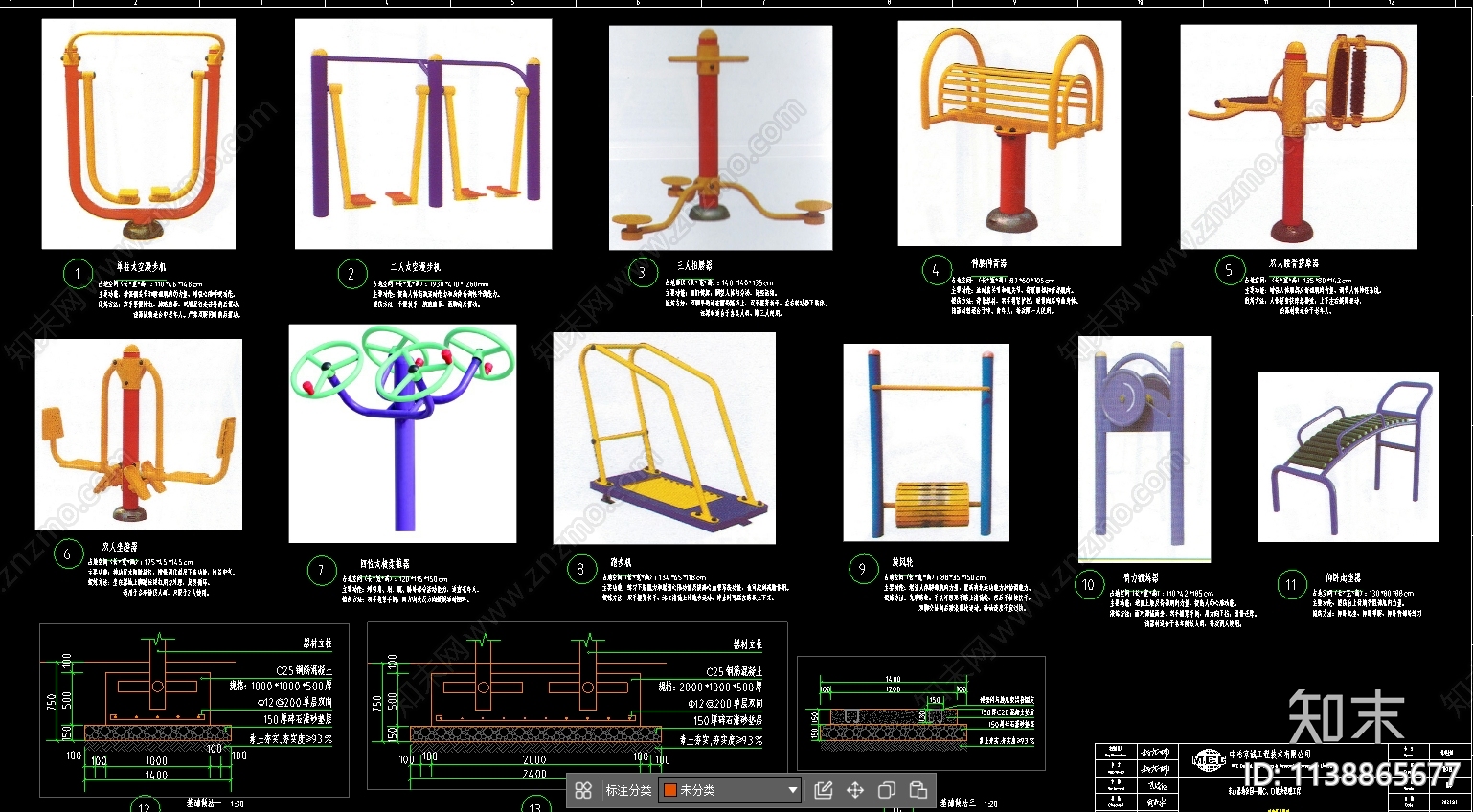
Task: Click the 标注分类 label in the toolbar
Action: pos(628,790)
